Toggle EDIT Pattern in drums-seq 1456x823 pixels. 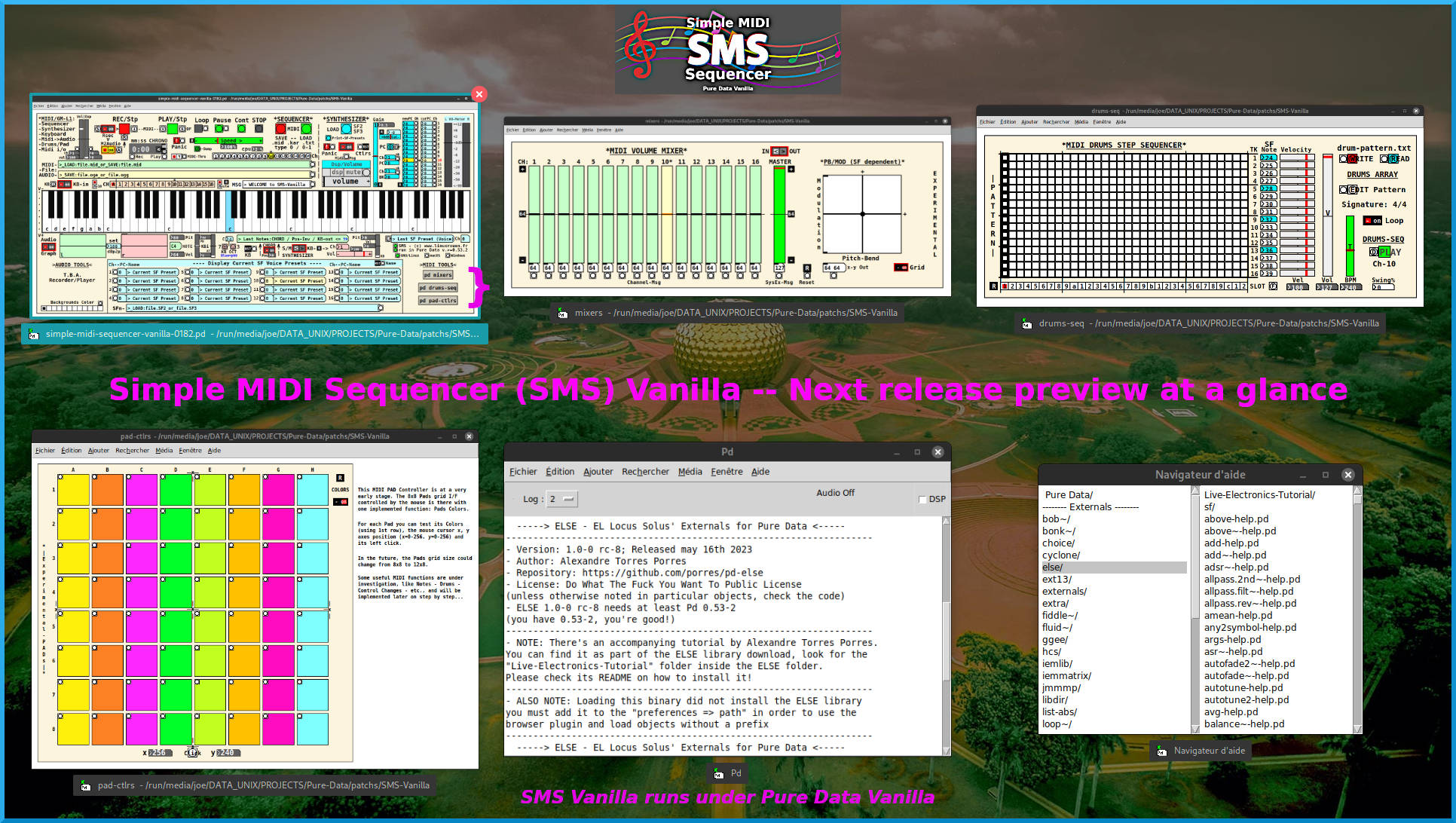tap(1353, 190)
